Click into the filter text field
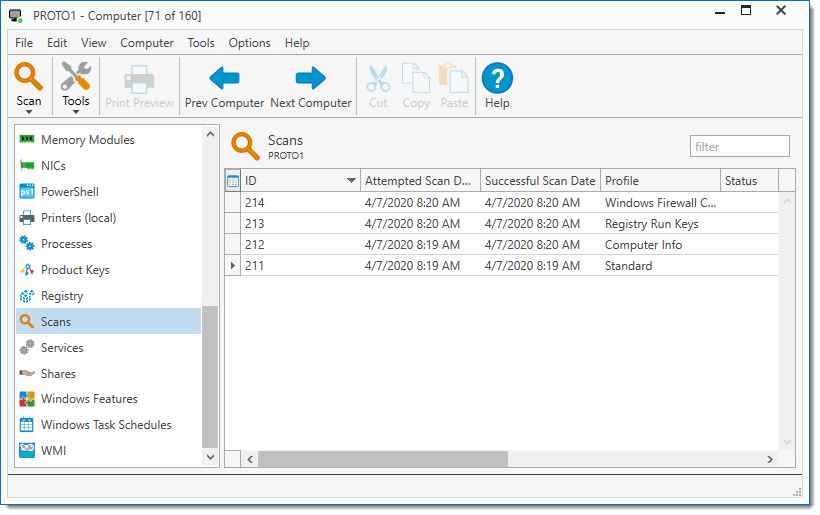The image size is (820, 515). (739, 147)
